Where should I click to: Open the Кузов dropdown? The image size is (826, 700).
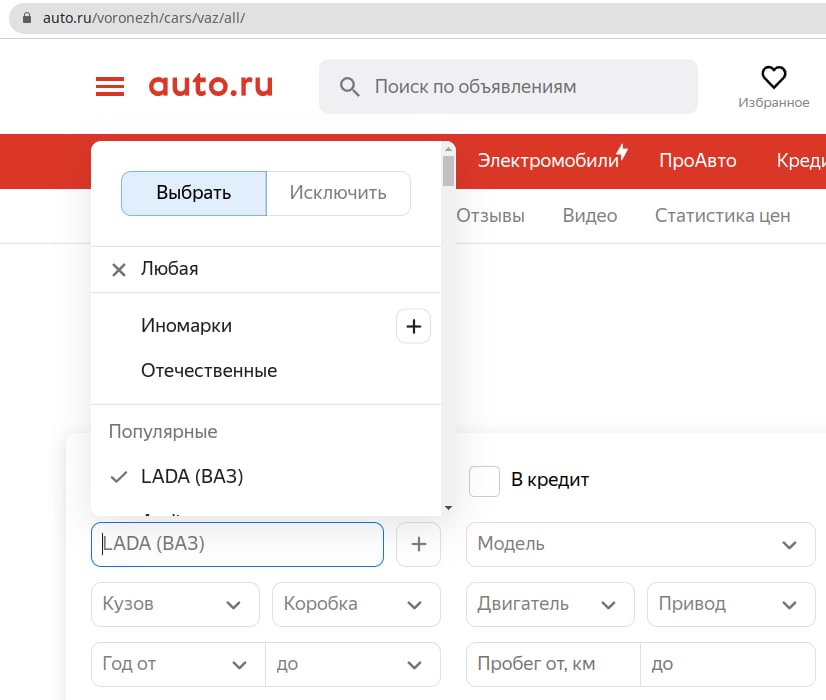click(175, 604)
